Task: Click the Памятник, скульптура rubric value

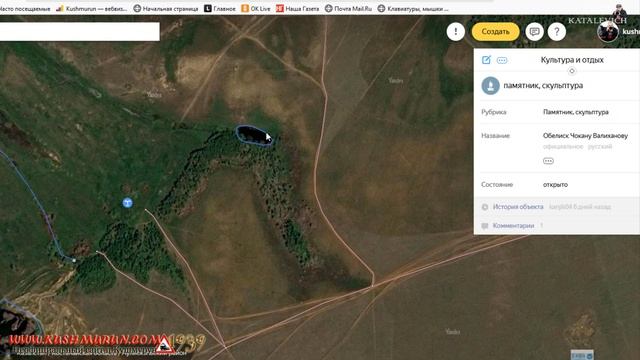Action: (576, 112)
